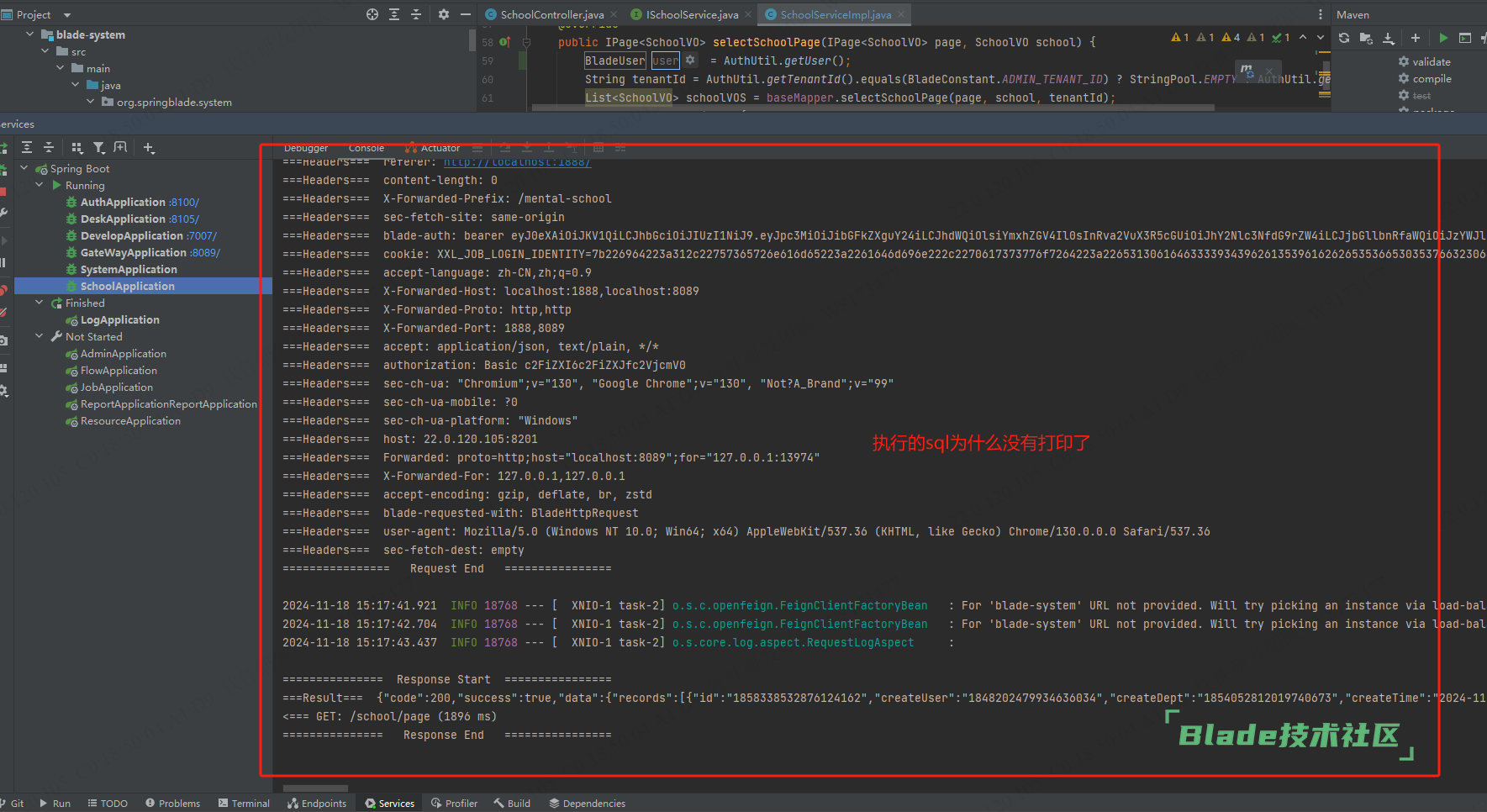This screenshot has height=812, width=1487.
Task: Open the Git tool window
Action: point(12,804)
